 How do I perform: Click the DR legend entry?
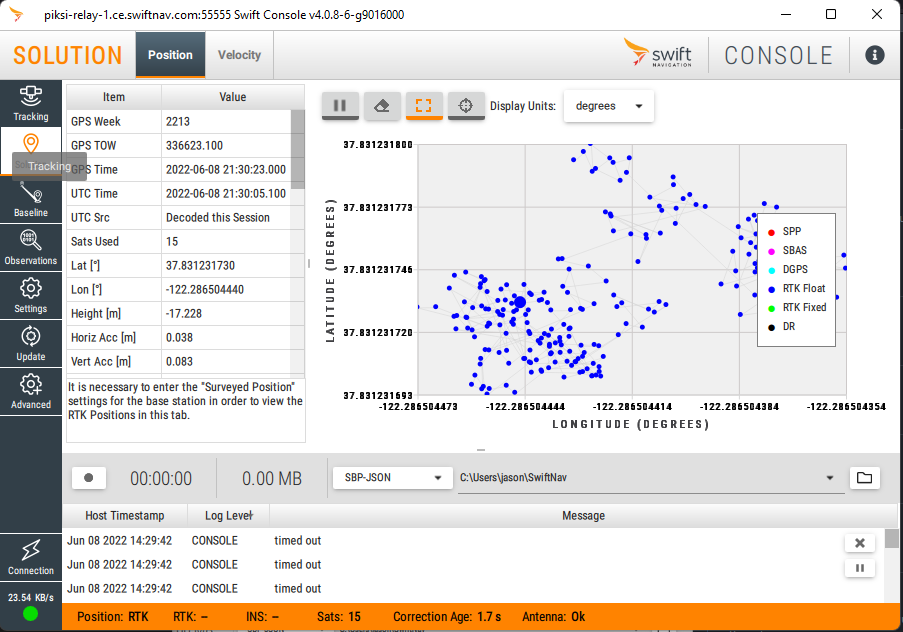pos(781,327)
